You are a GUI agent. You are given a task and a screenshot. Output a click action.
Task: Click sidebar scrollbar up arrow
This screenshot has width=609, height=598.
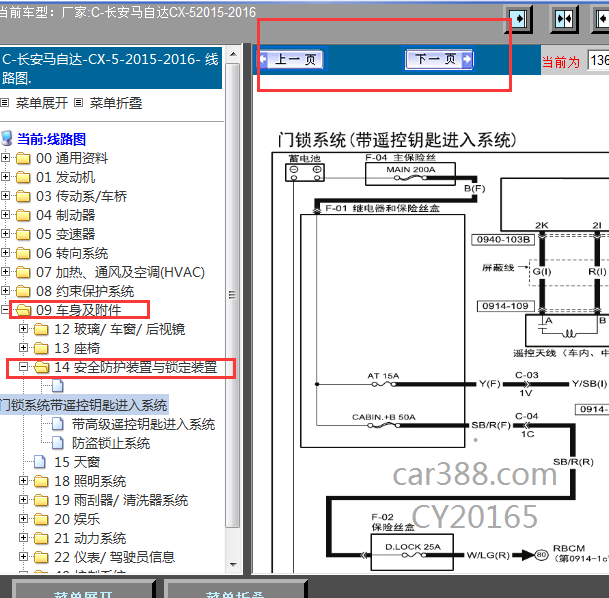point(233,54)
